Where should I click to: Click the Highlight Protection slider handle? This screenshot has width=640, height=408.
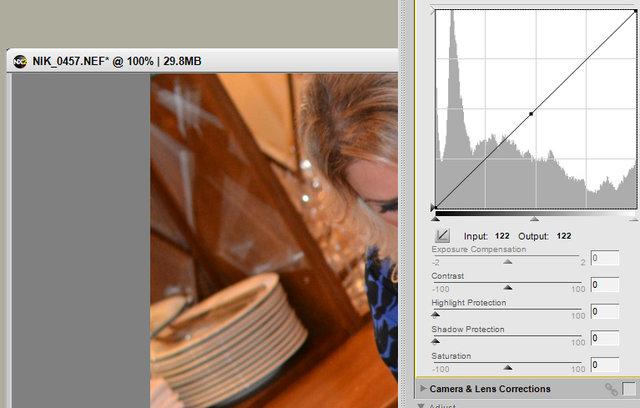pos(436,315)
